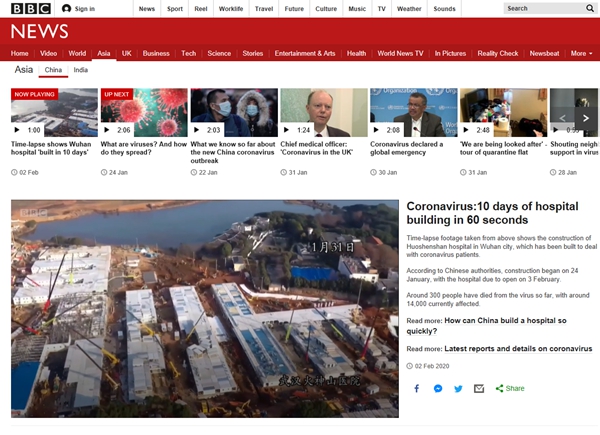Share via Facebook Messenger icon
The width and height of the screenshot is (600, 435).
pos(438,388)
